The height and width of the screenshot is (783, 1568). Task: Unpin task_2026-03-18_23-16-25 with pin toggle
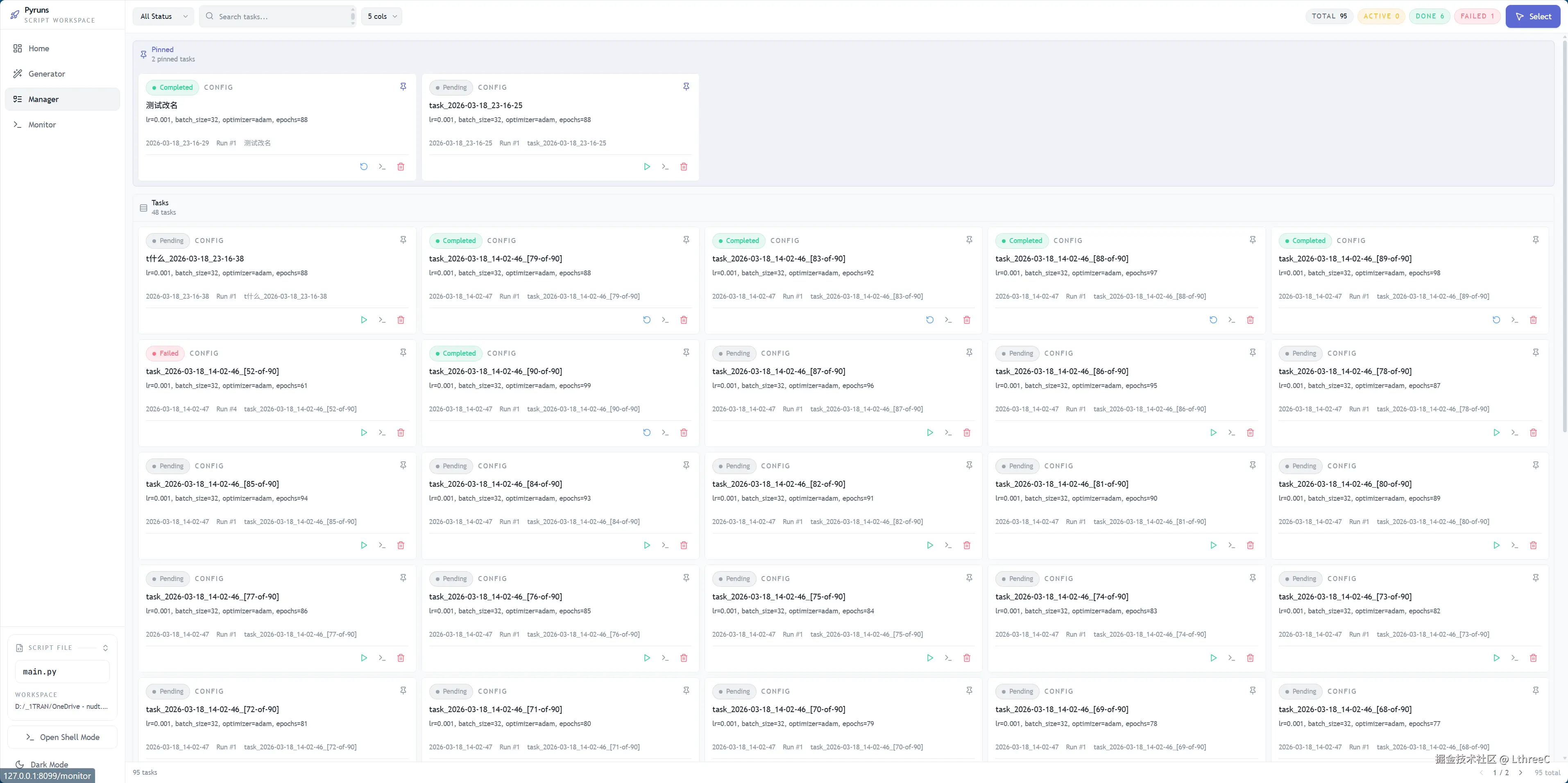pos(686,86)
